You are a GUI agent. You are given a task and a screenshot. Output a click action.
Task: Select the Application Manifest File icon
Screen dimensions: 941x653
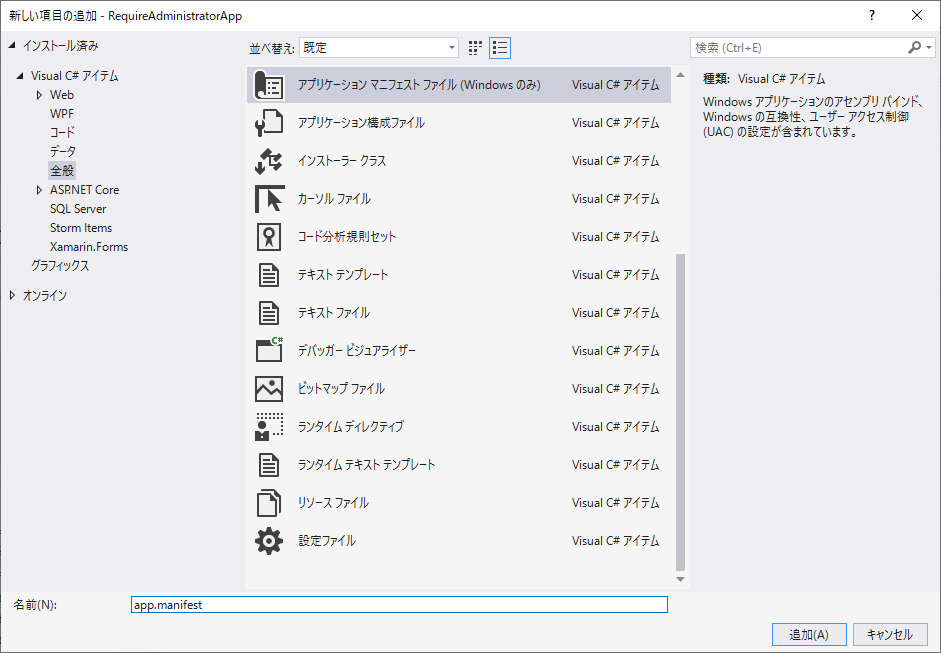(269, 85)
